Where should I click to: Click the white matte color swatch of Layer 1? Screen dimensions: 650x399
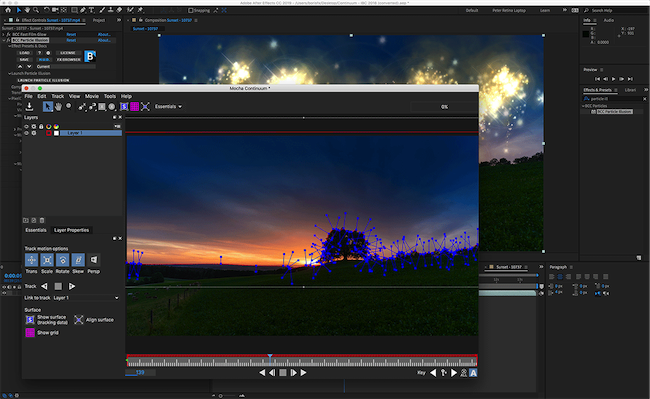56,133
